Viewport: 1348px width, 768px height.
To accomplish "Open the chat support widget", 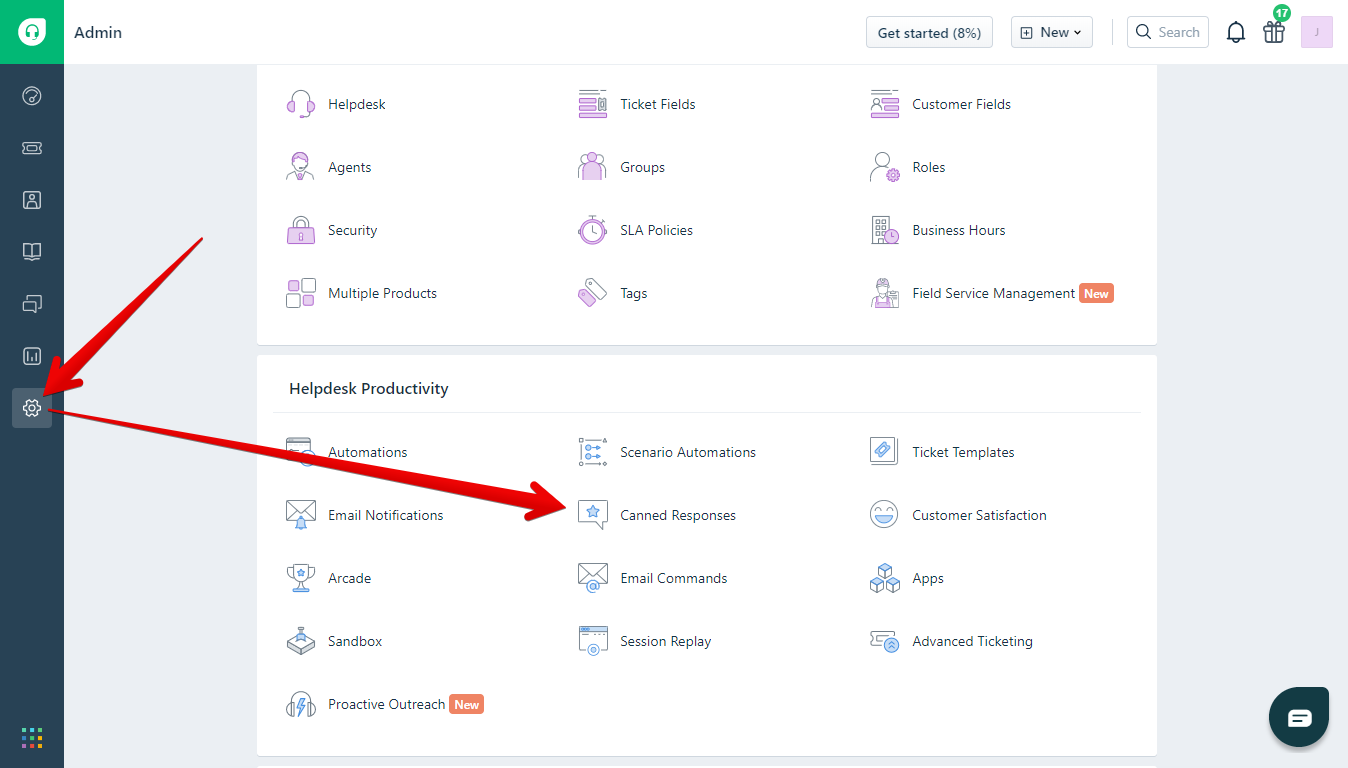I will pos(1299,717).
